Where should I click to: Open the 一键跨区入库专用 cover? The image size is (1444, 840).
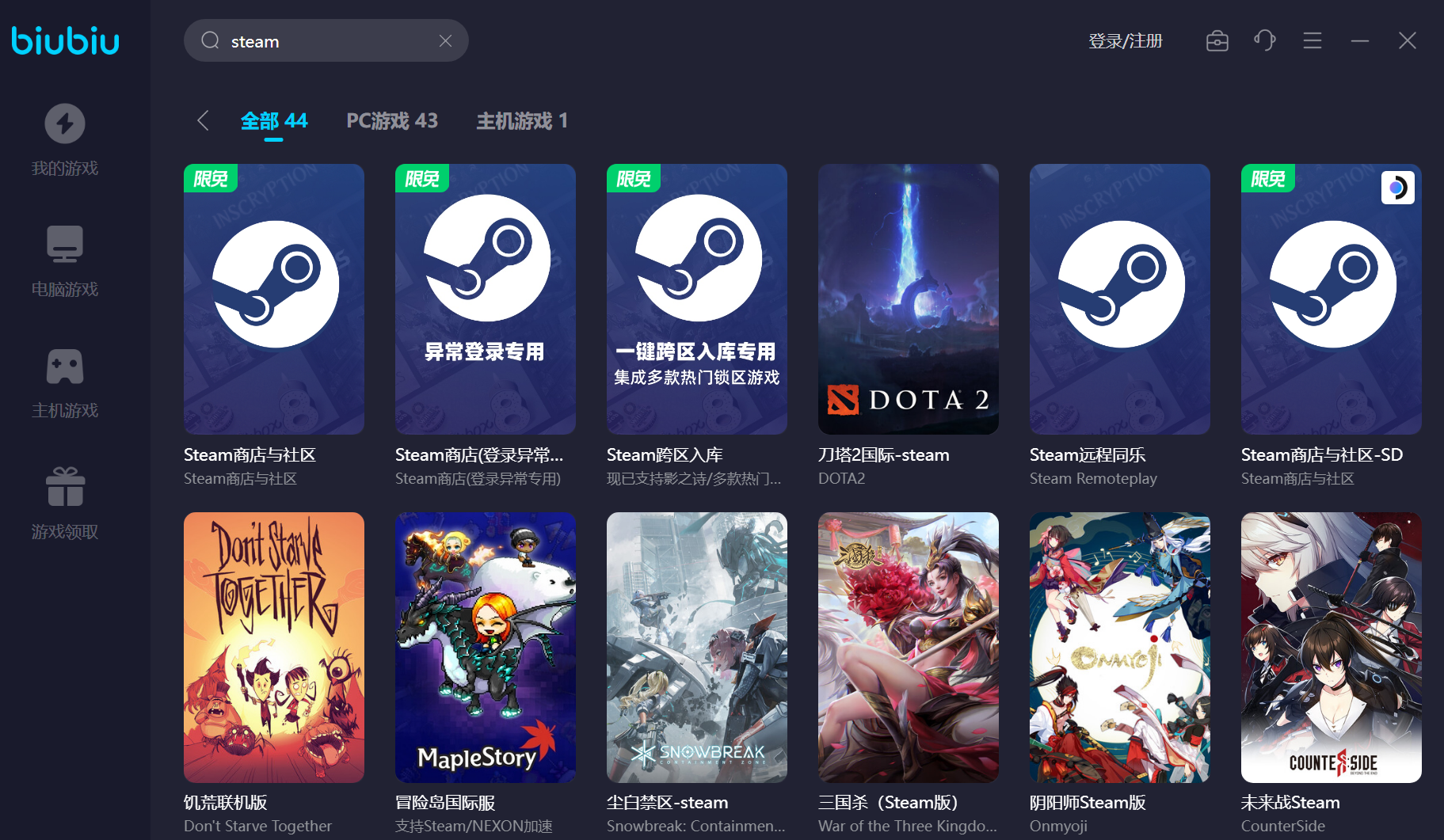pyautogui.click(x=697, y=299)
